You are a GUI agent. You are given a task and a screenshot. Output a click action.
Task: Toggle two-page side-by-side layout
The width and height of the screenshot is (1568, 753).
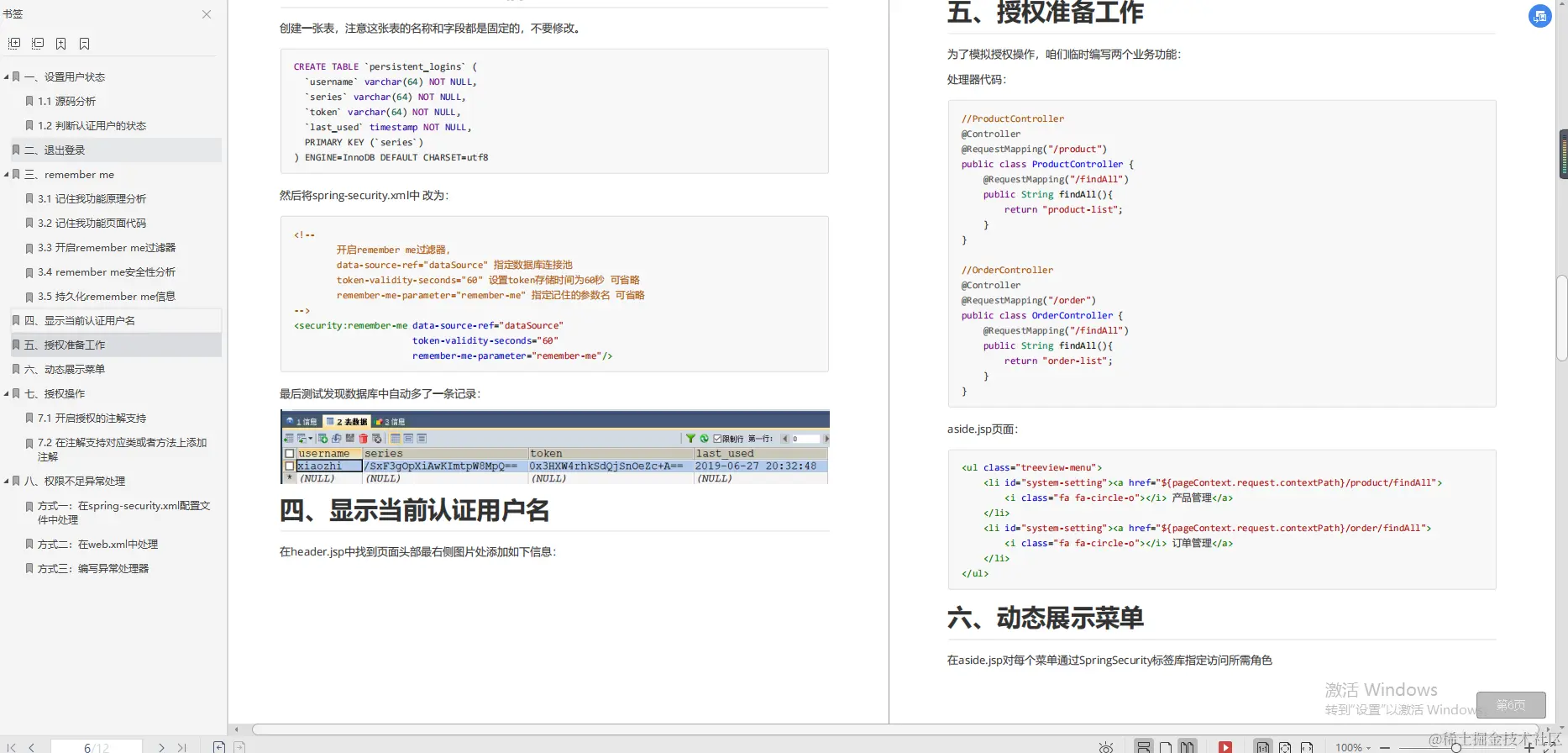pos(1187,747)
